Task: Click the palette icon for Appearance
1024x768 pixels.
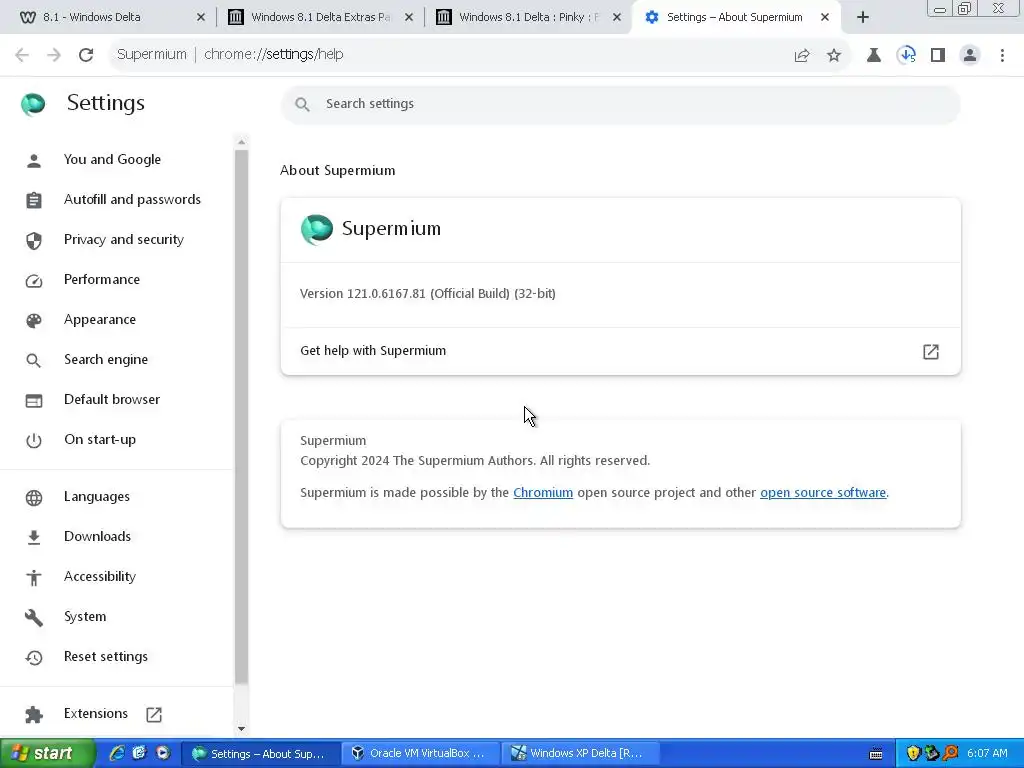Action: pos(34,320)
